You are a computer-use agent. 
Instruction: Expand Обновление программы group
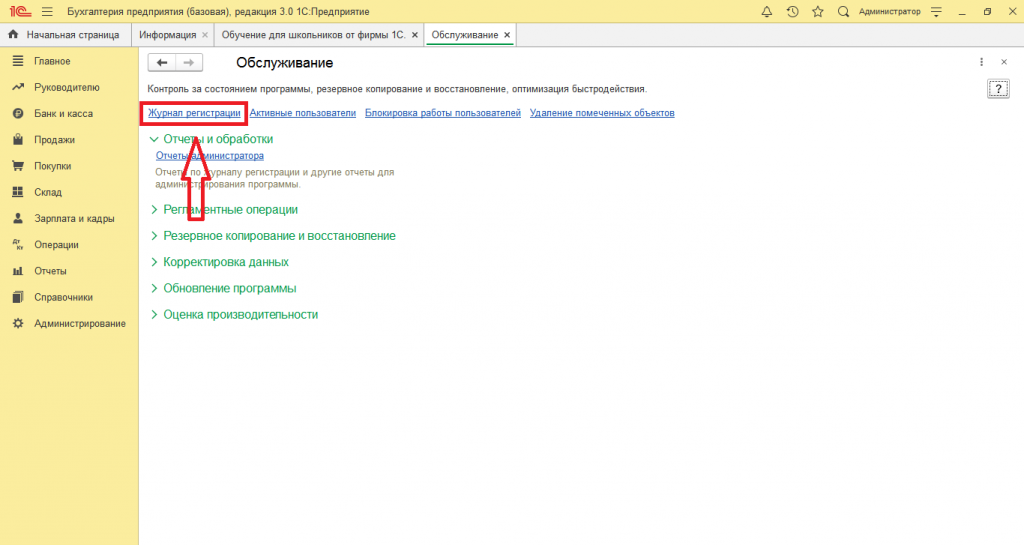(154, 288)
